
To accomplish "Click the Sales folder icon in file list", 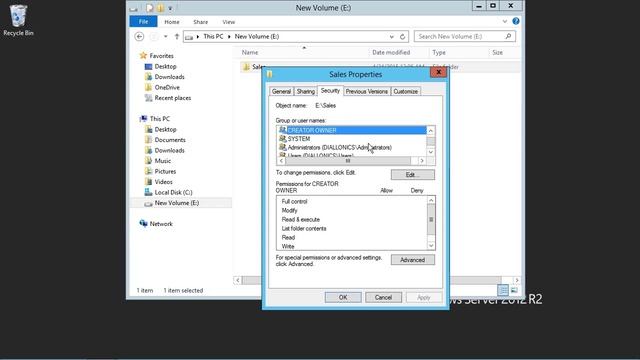I will click(246, 67).
